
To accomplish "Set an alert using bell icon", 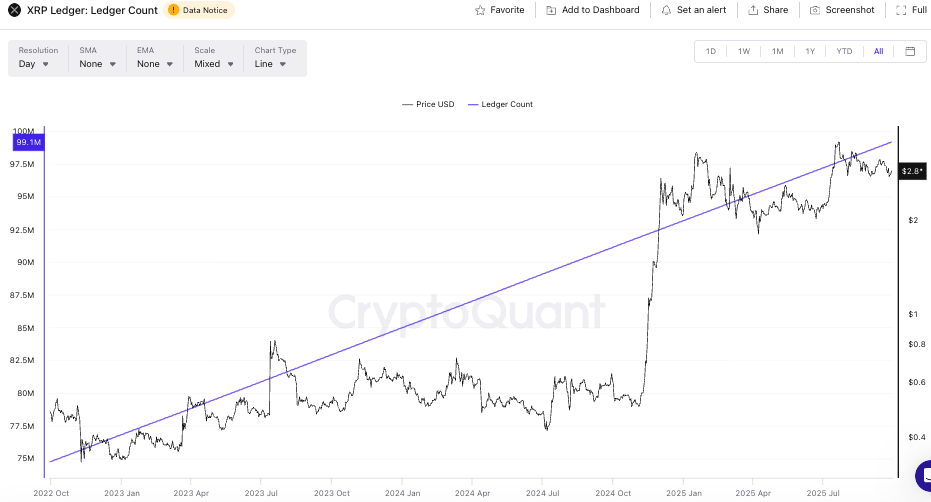I will (x=667, y=10).
